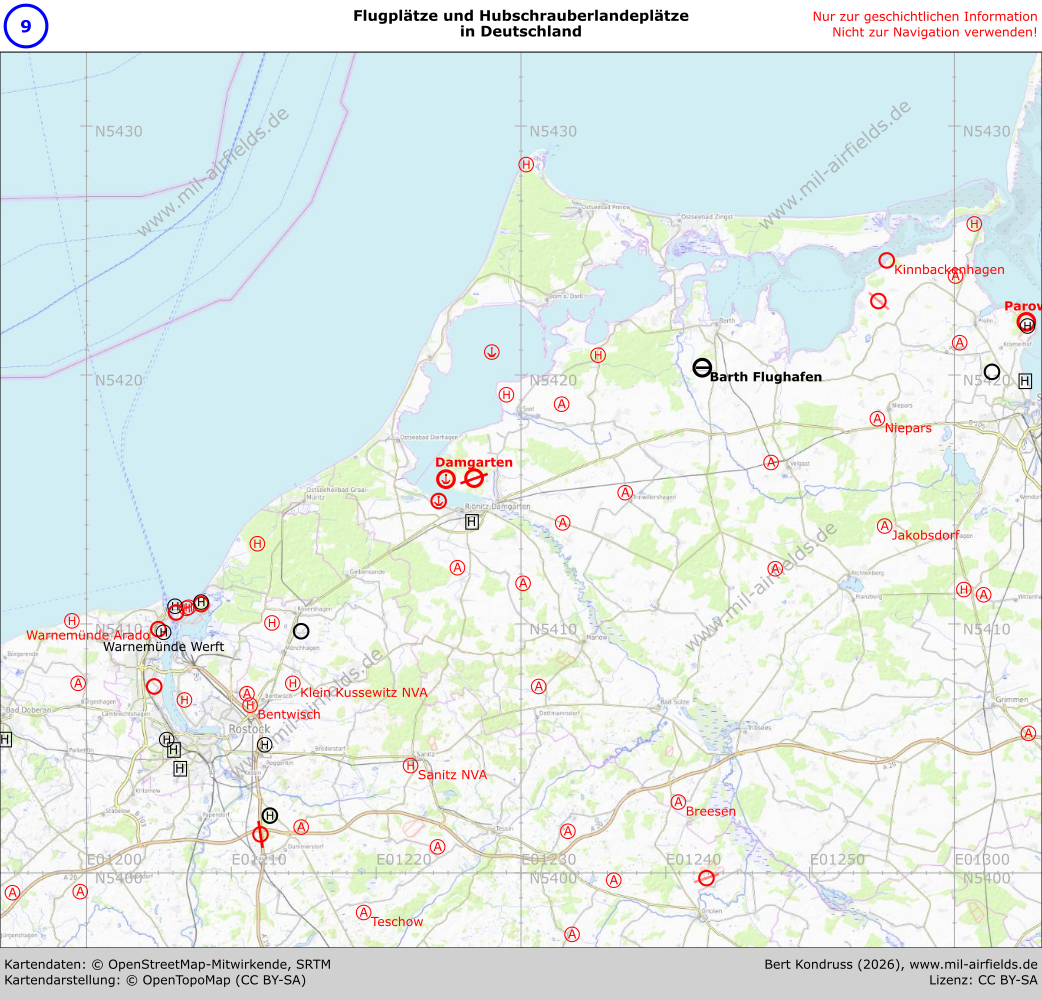This screenshot has height=1000, width=1042.
Task: Click the Breesen red A airfield marker
Action: point(678,802)
